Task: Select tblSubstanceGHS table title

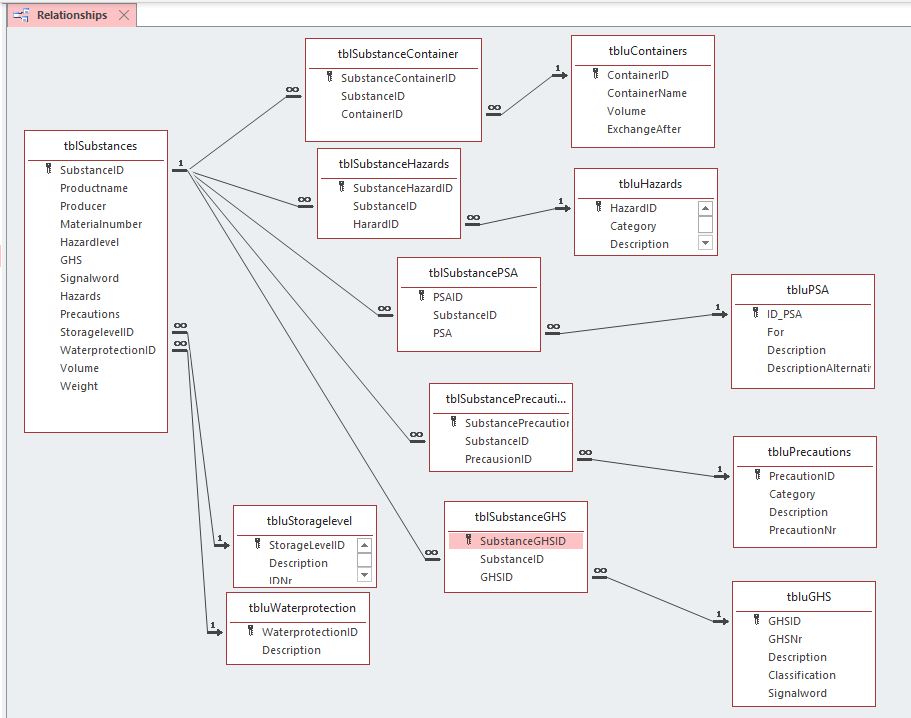Action: 520,517
